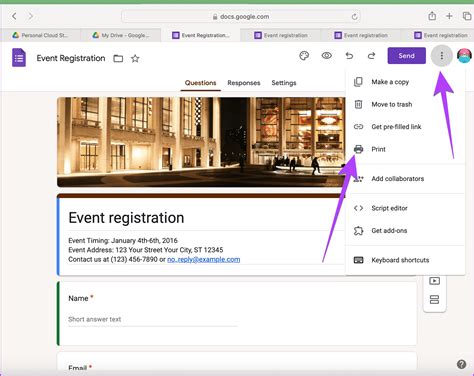Click the keyboard icon in menu

358,260
